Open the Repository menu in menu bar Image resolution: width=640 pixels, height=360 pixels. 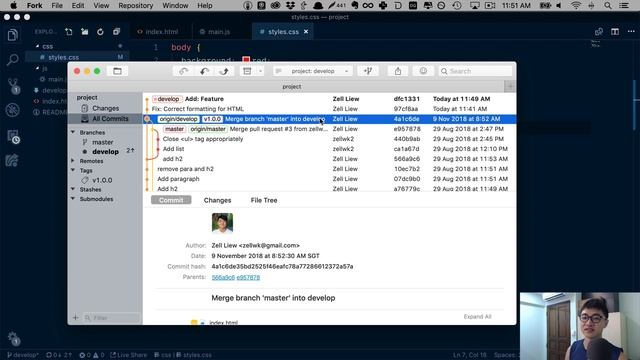point(136,5)
